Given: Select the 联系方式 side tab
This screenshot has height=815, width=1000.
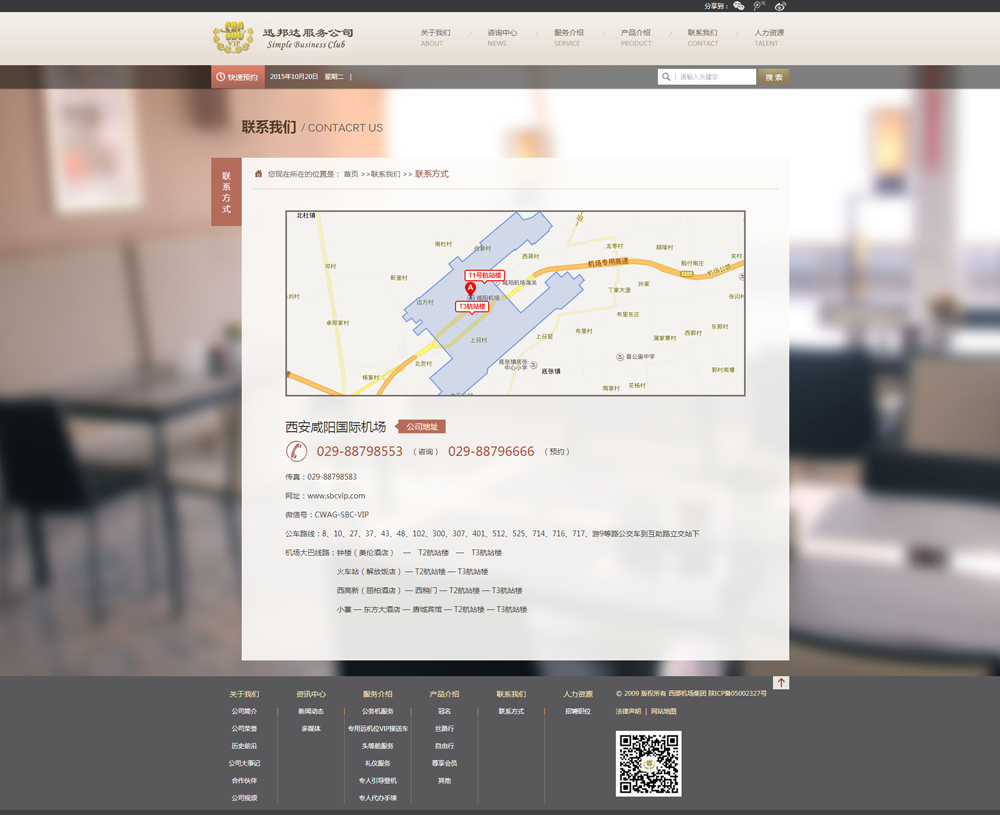Looking at the screenshot, I should (x=226, y=192).
